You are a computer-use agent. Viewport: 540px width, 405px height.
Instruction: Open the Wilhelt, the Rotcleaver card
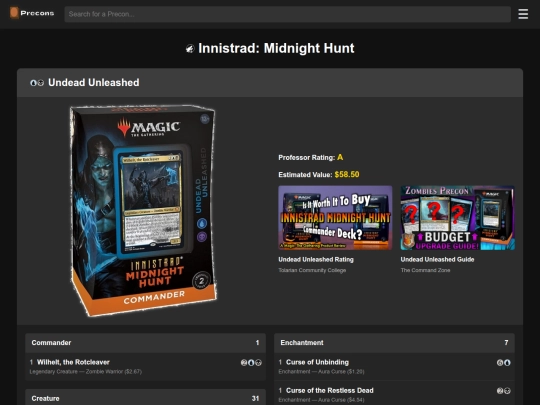click(73, 362)
